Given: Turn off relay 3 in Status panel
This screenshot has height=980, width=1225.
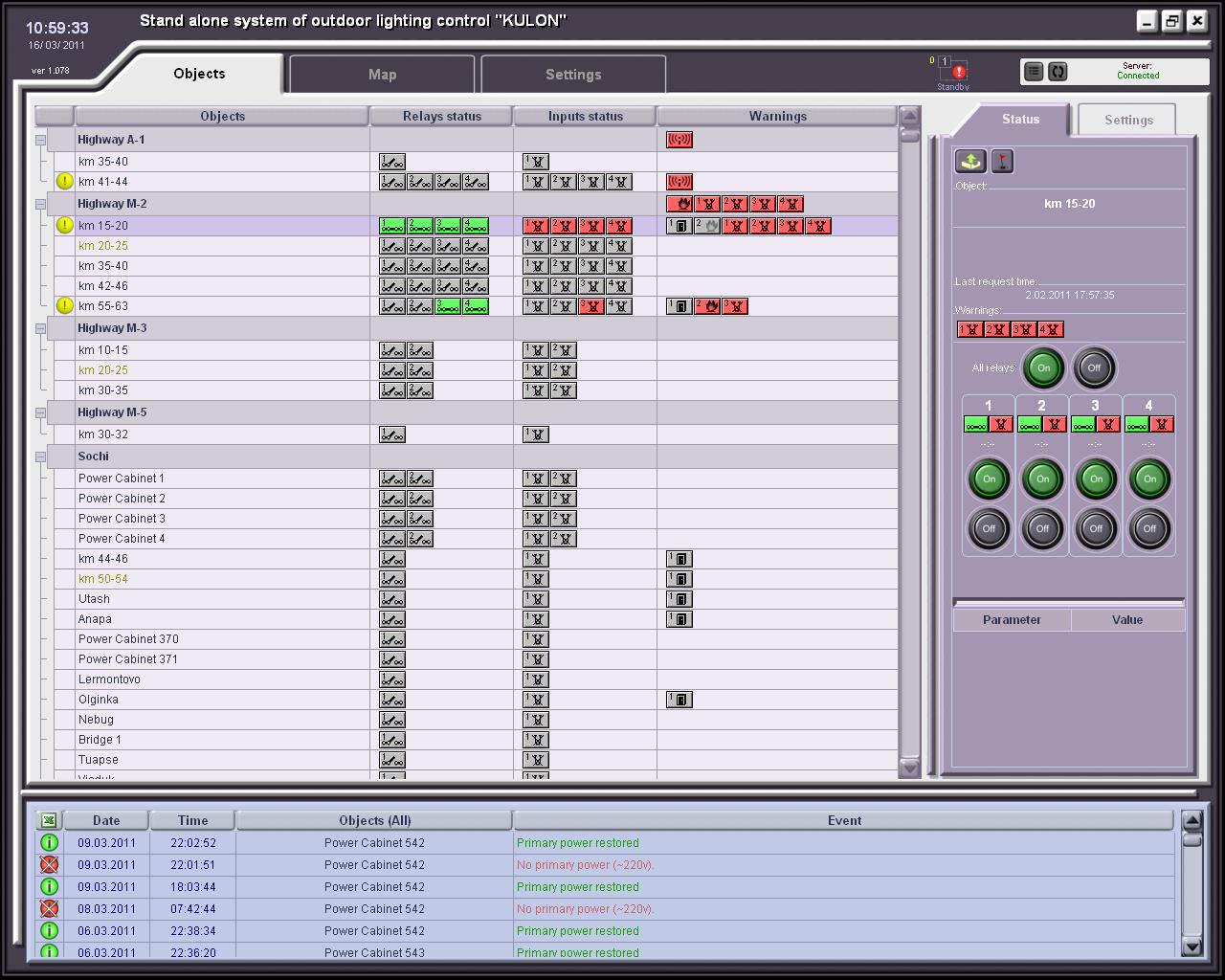Looking at the screenshot, I should coord(1096,528).
